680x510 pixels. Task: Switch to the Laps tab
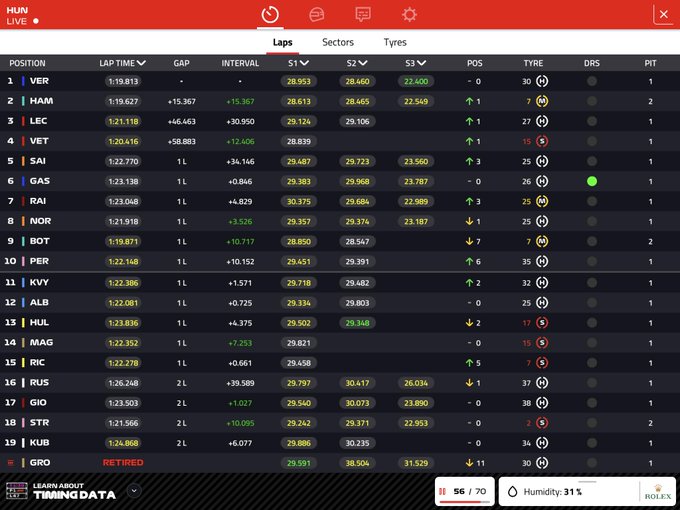282,42
